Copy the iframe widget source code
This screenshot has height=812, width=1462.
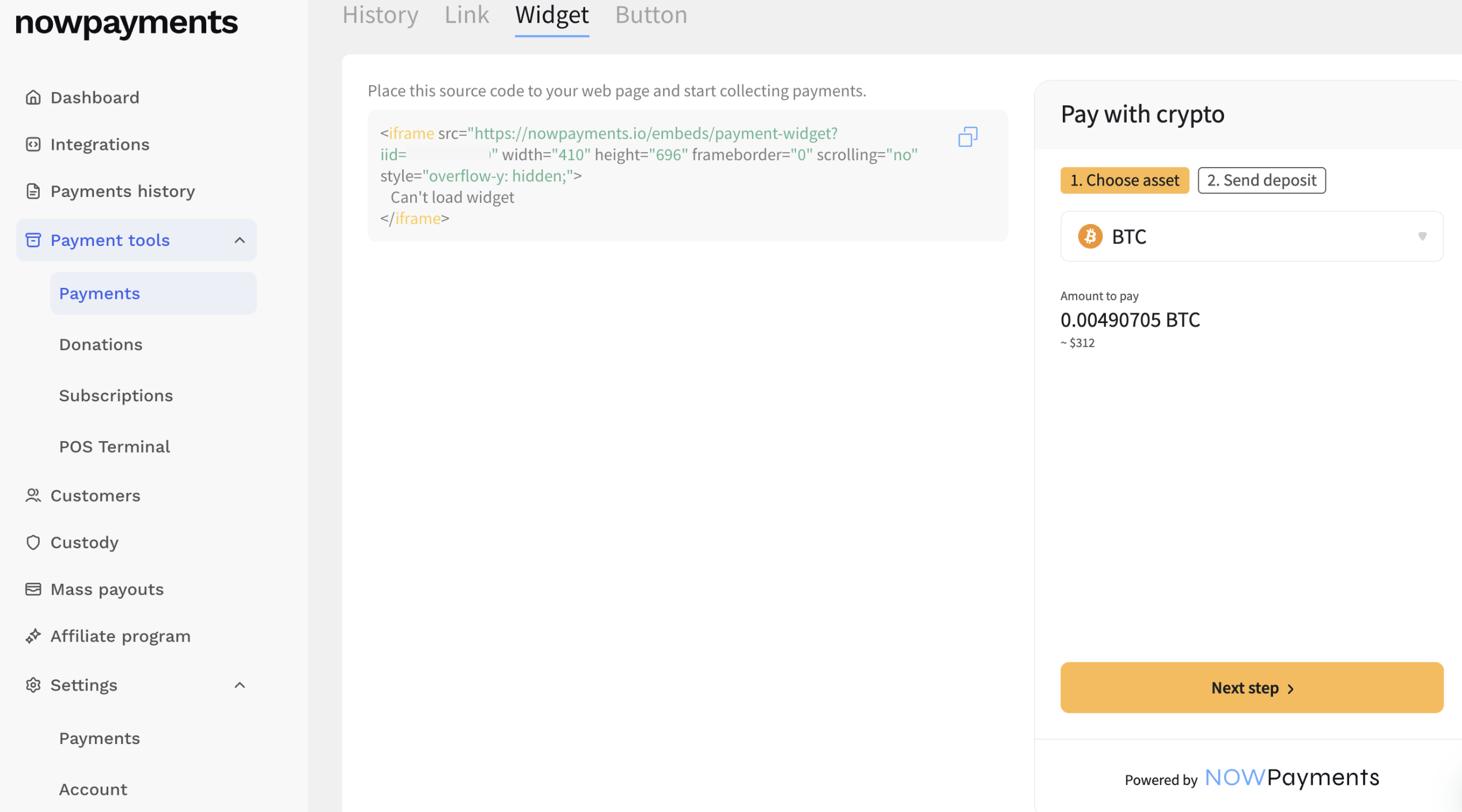coord(968,137)
